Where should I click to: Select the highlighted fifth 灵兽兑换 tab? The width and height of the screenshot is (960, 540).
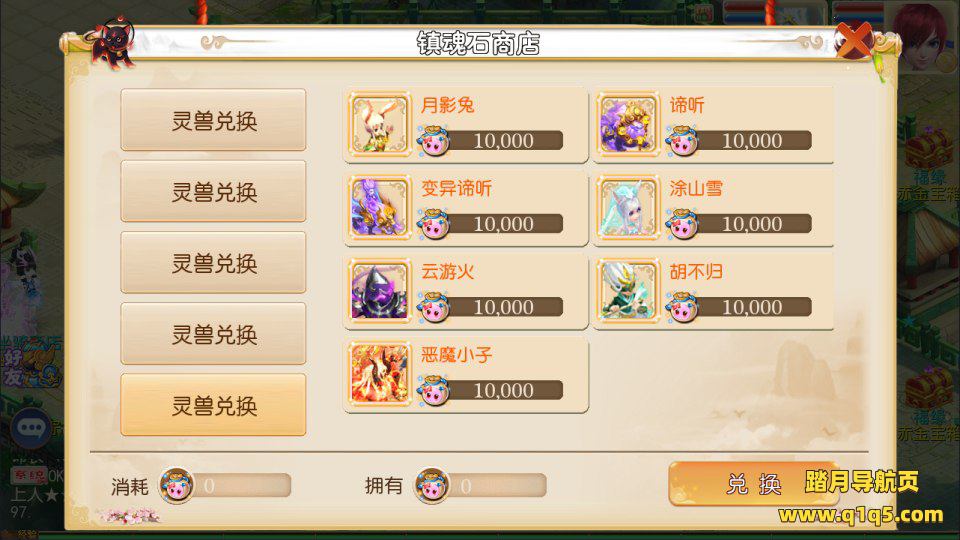(x=213, y=405)
